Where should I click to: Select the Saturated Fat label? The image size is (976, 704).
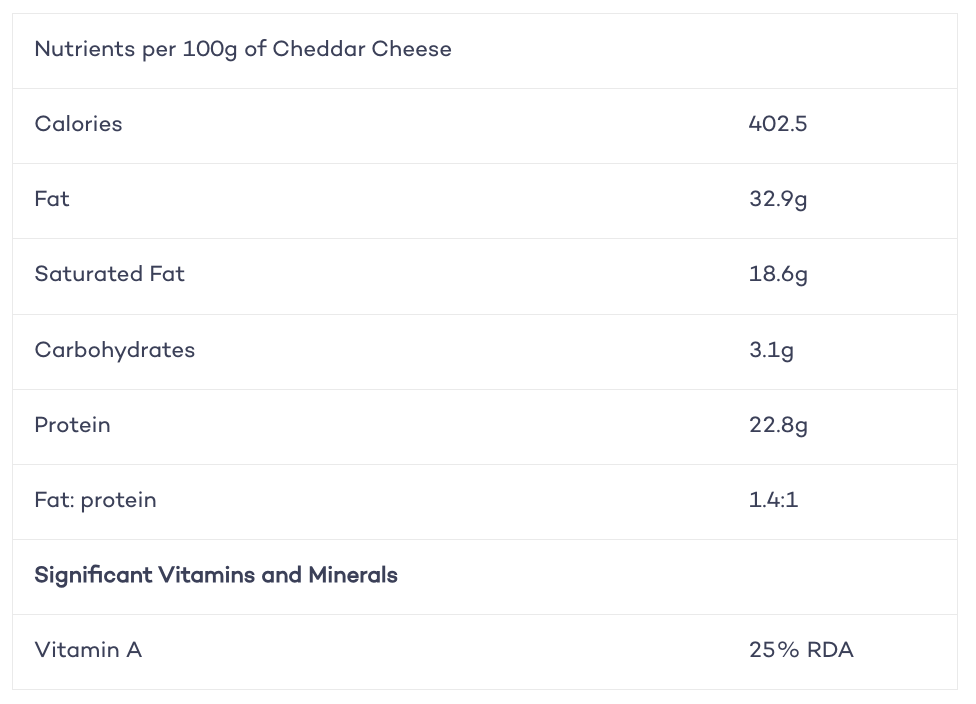[110, 275]
